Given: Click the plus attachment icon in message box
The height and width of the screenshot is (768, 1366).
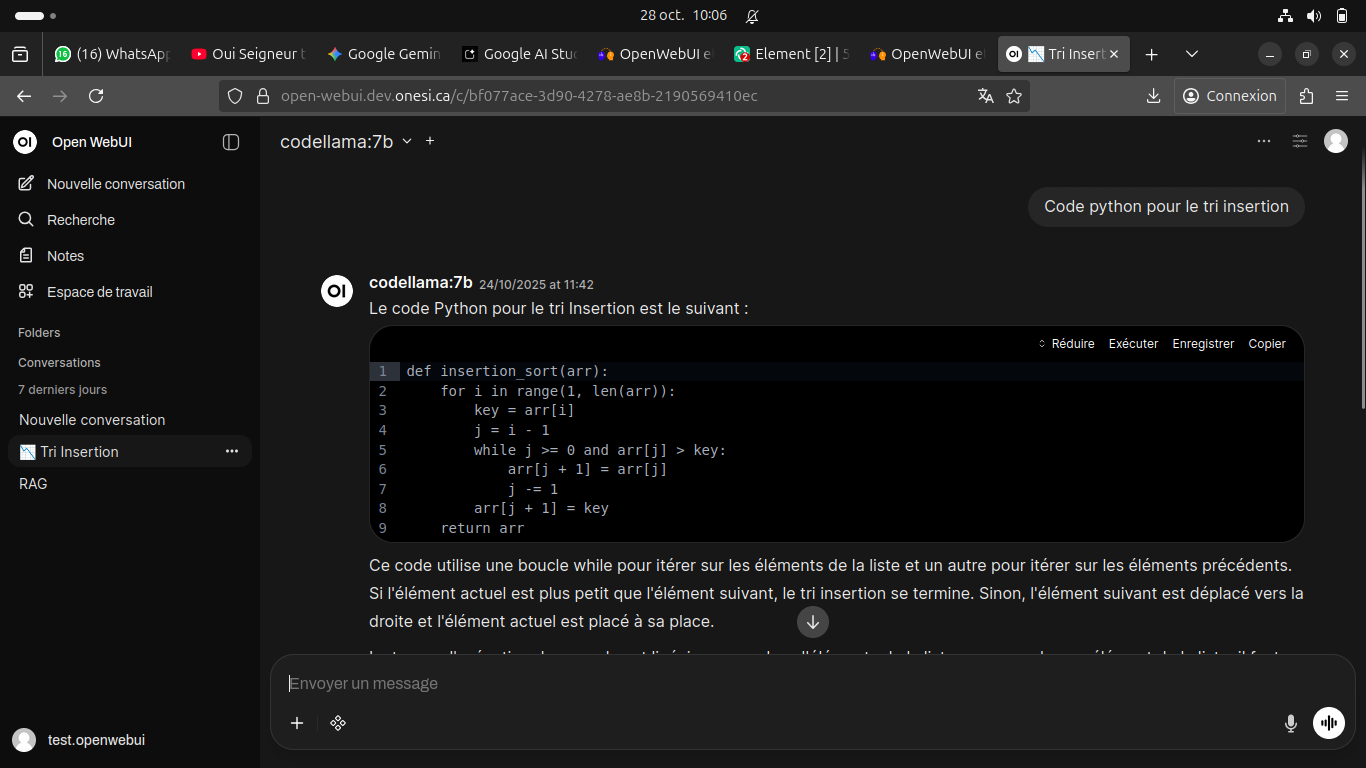Looking at the screenshot, I should click(x=297, y=723).
